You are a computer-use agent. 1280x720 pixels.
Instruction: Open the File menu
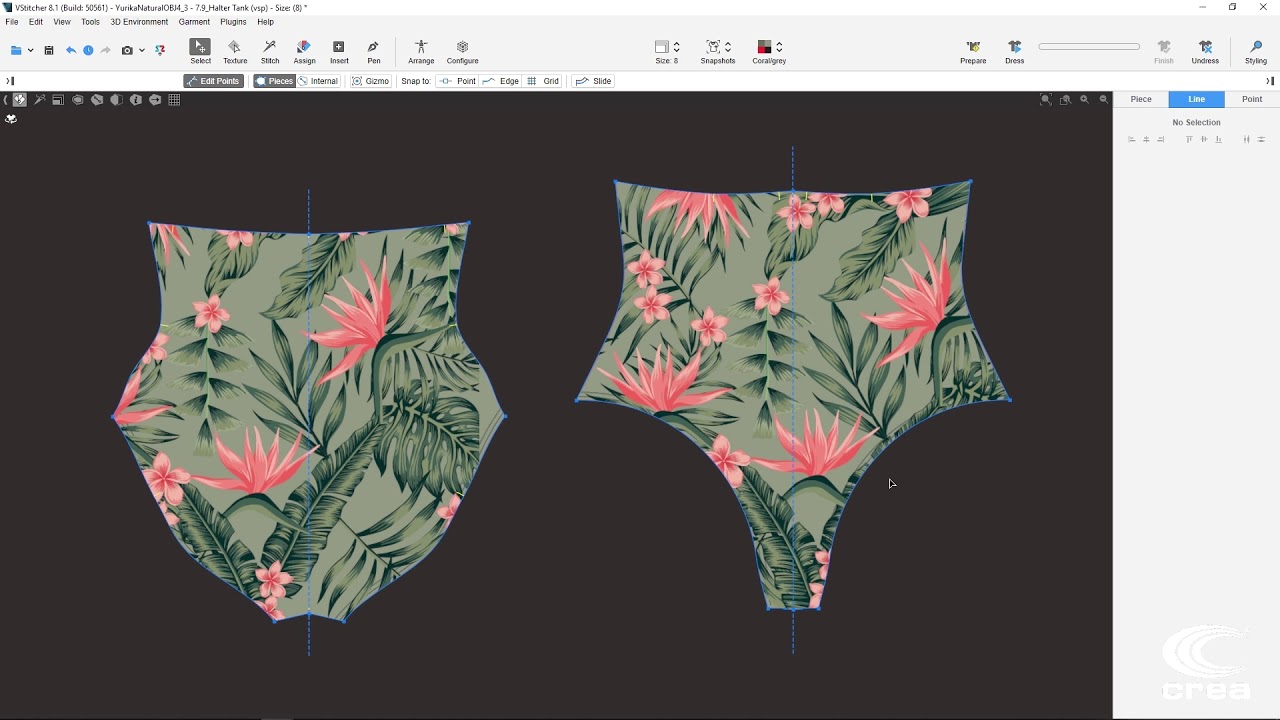(x=12, y=22)
